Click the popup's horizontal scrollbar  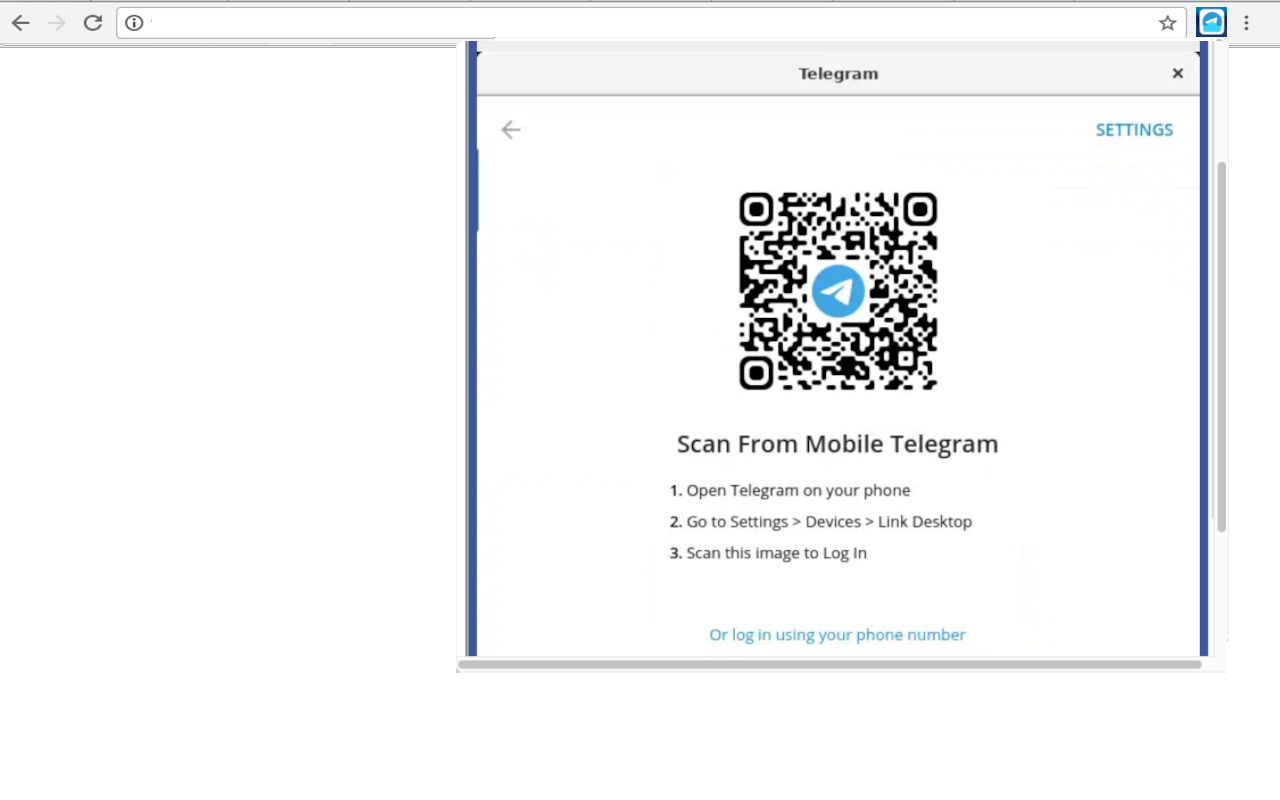tap(830, 664)
